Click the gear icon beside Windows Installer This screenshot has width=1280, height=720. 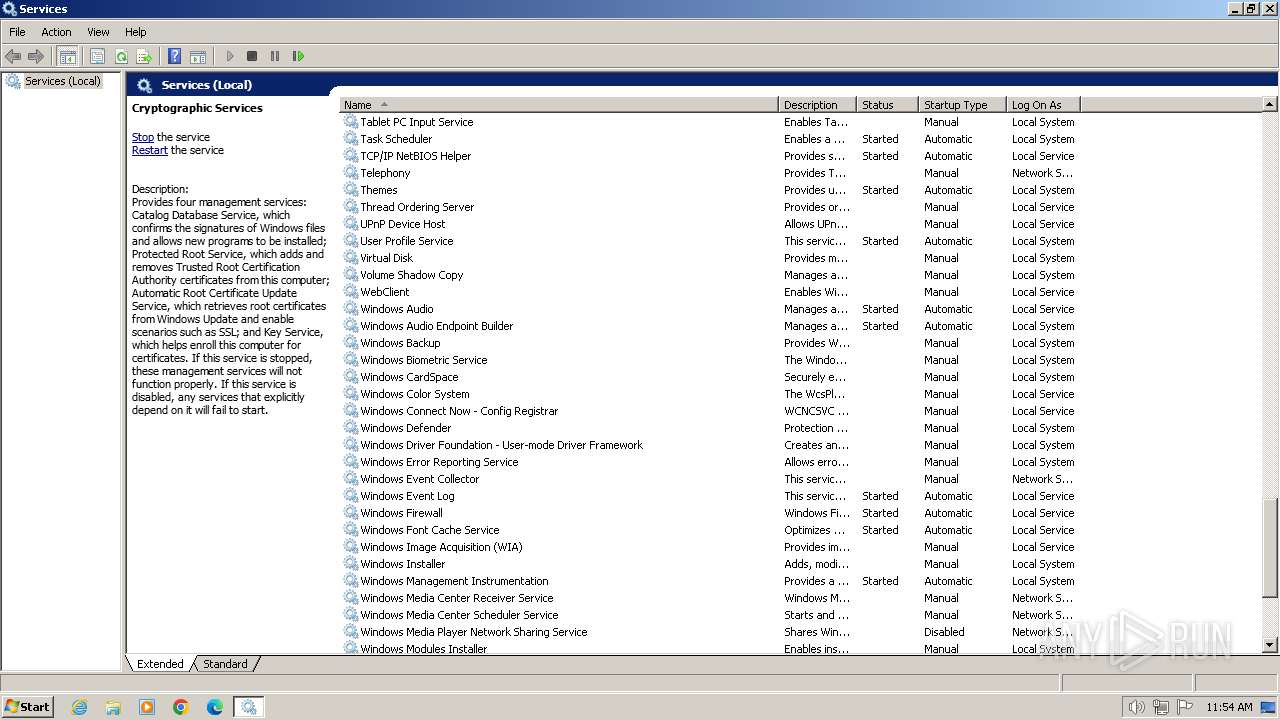[x=351, y=564]
